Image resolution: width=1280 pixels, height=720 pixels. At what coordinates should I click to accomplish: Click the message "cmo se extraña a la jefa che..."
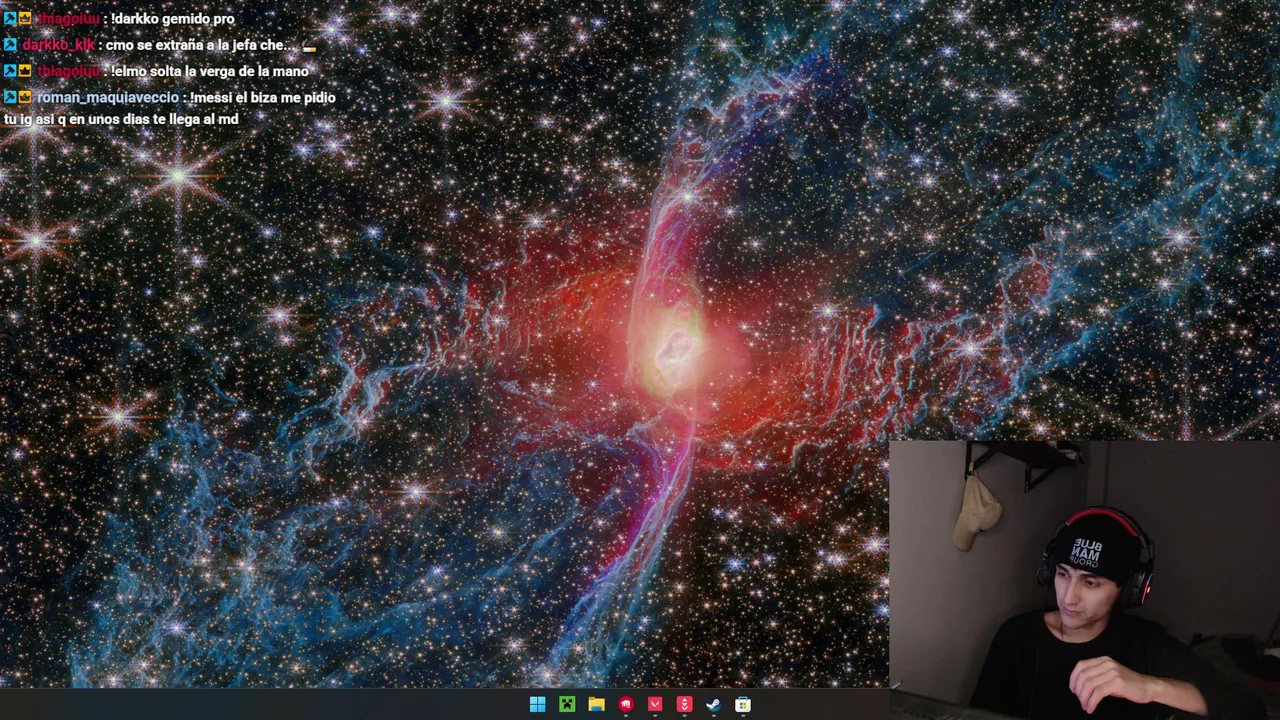click(201, 45)
